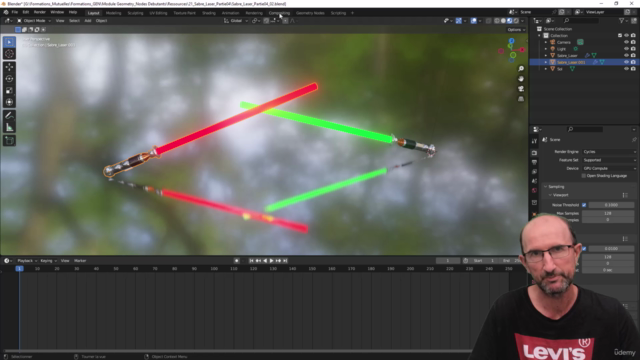The width and height of the screenshot is (640, 360).
Task: Open the Keying popover in the timeline
Action: click(48, 261)
